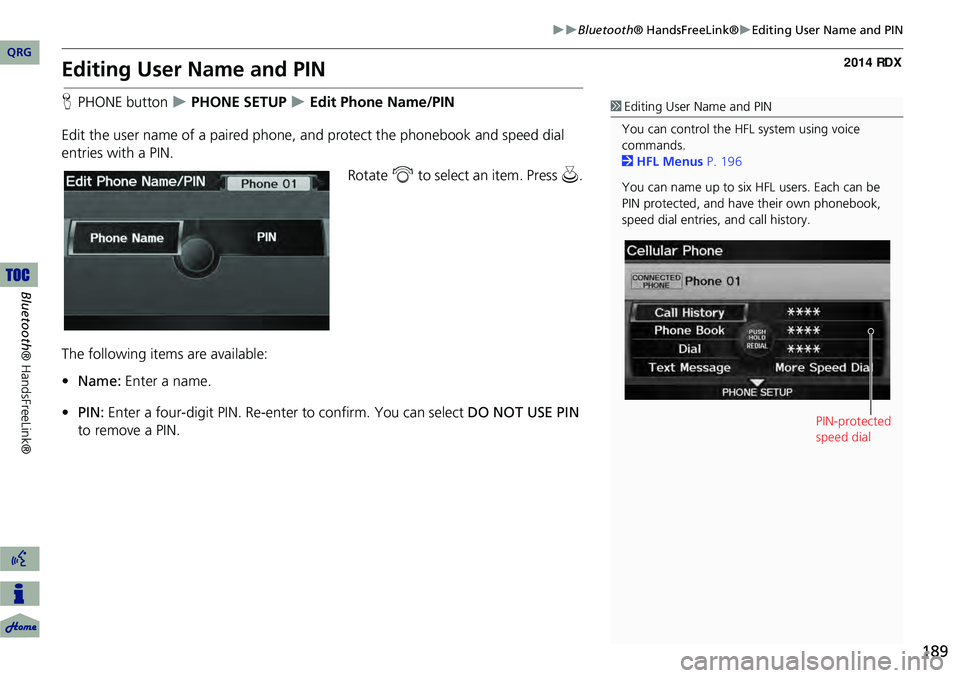
Task: Go to the Home icon
Action: [20, 626]
